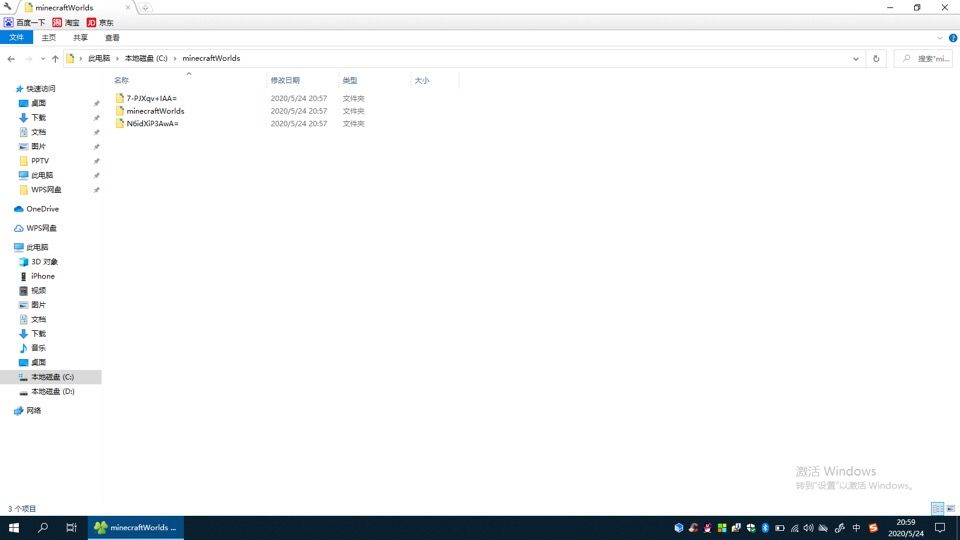
Task: Open the Sogou input method tray icon
Action: pos(873,528)
